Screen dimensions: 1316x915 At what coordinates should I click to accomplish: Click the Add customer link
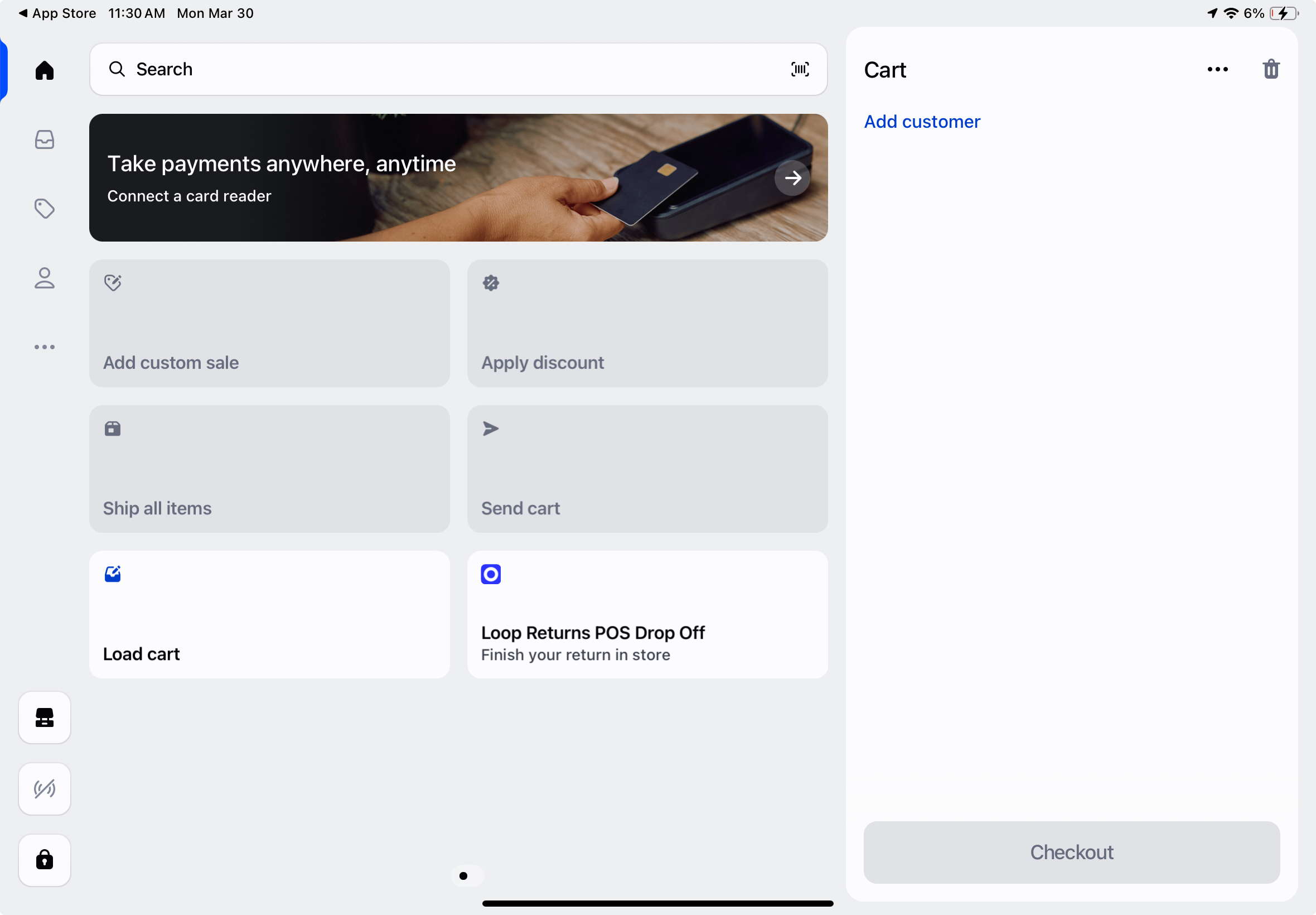922,122
